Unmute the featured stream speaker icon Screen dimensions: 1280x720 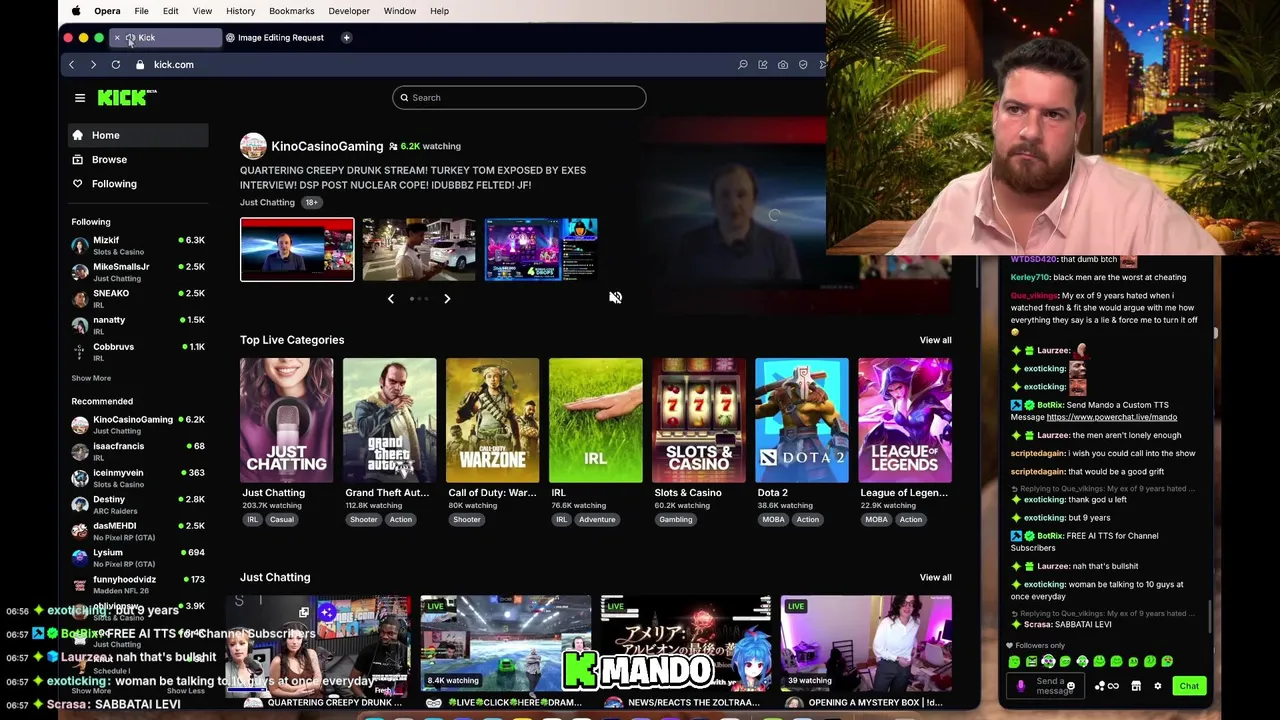pyautogui.click(x=615, y=297)
